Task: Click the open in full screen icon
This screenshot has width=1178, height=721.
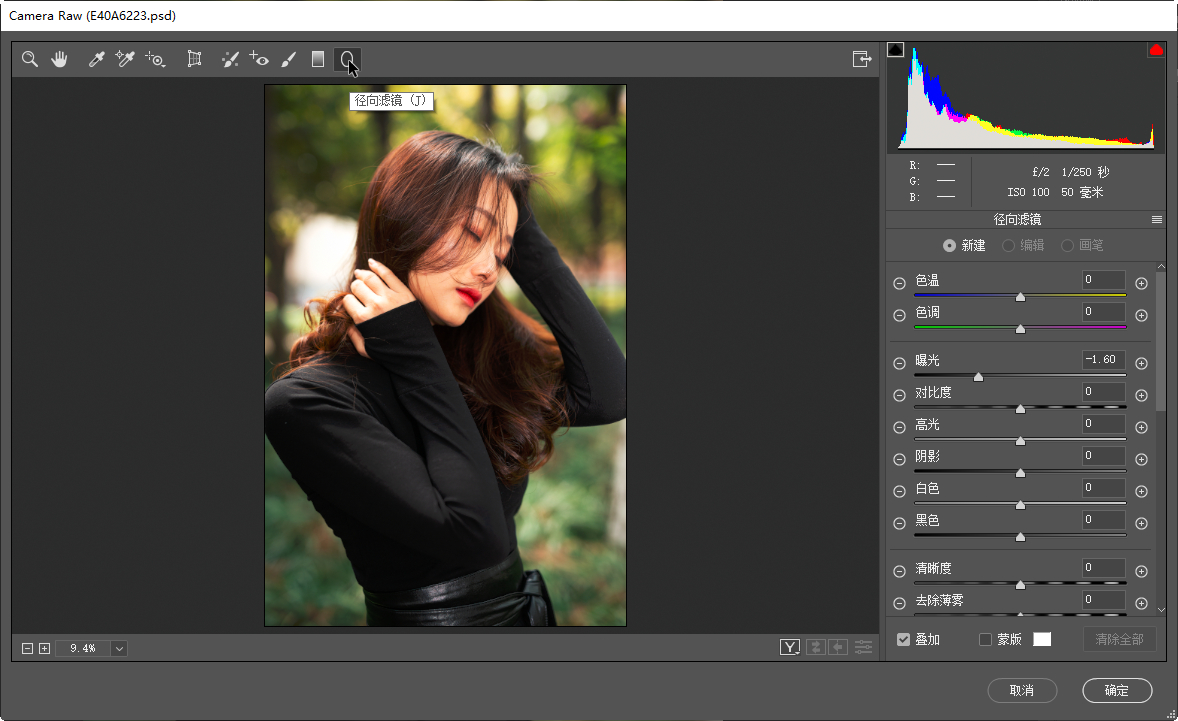Action: (861, 60)
